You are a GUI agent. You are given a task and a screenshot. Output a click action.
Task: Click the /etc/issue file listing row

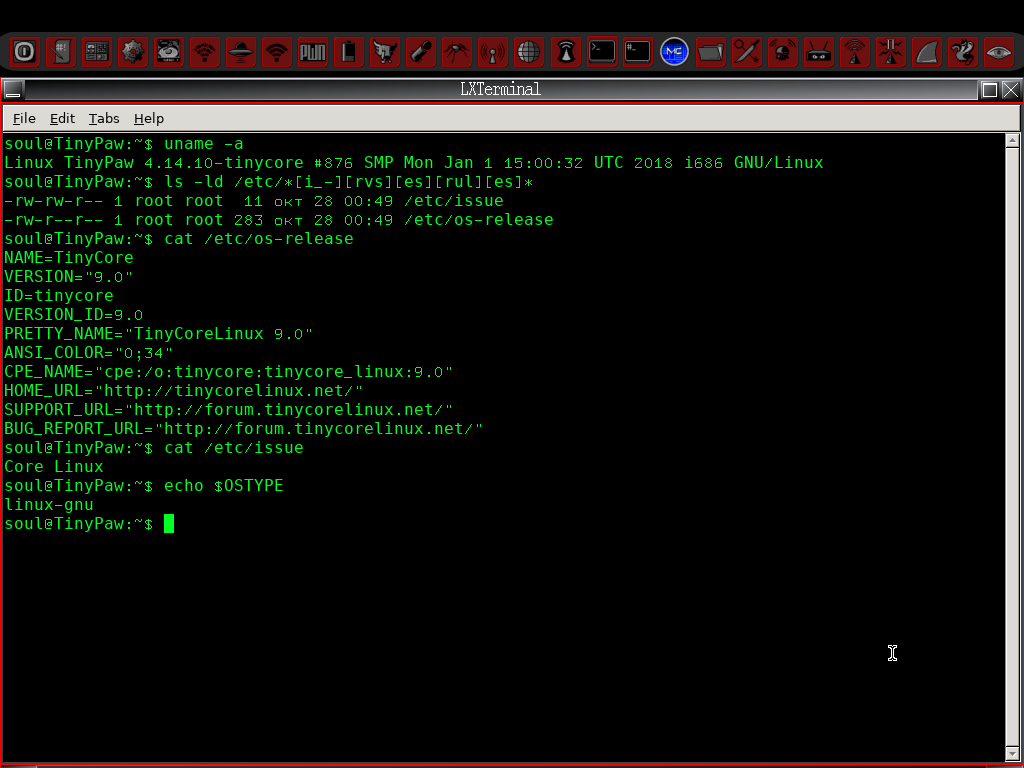tap(254, 200)
